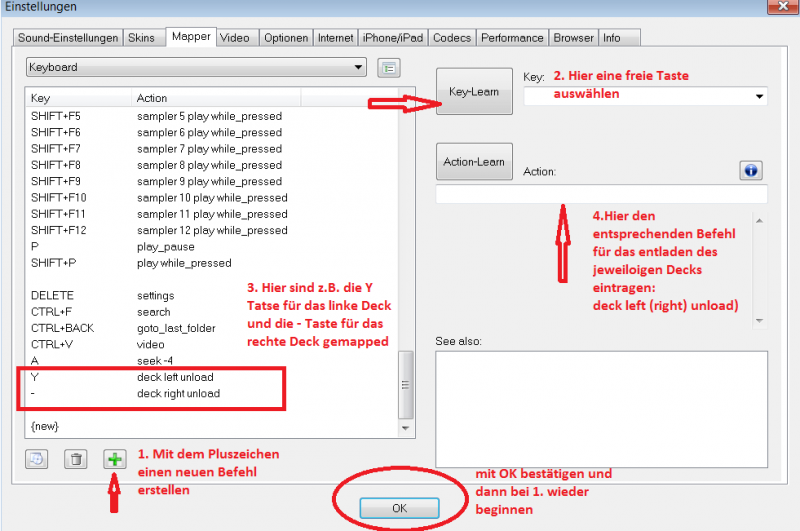Open the Browser tab

(x=573, y=38)
